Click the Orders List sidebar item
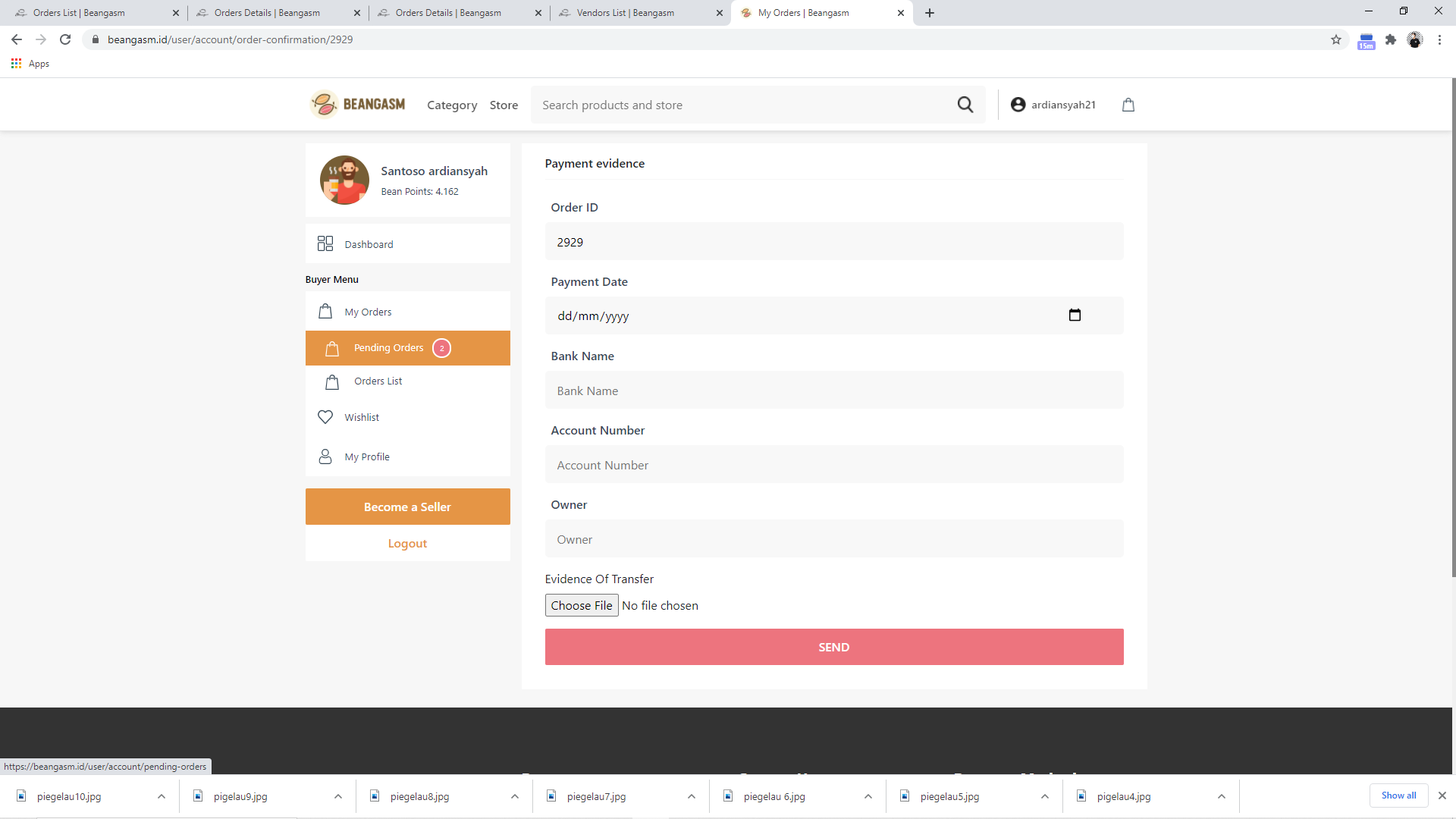 pyautogui.click(x=378, y=381)
